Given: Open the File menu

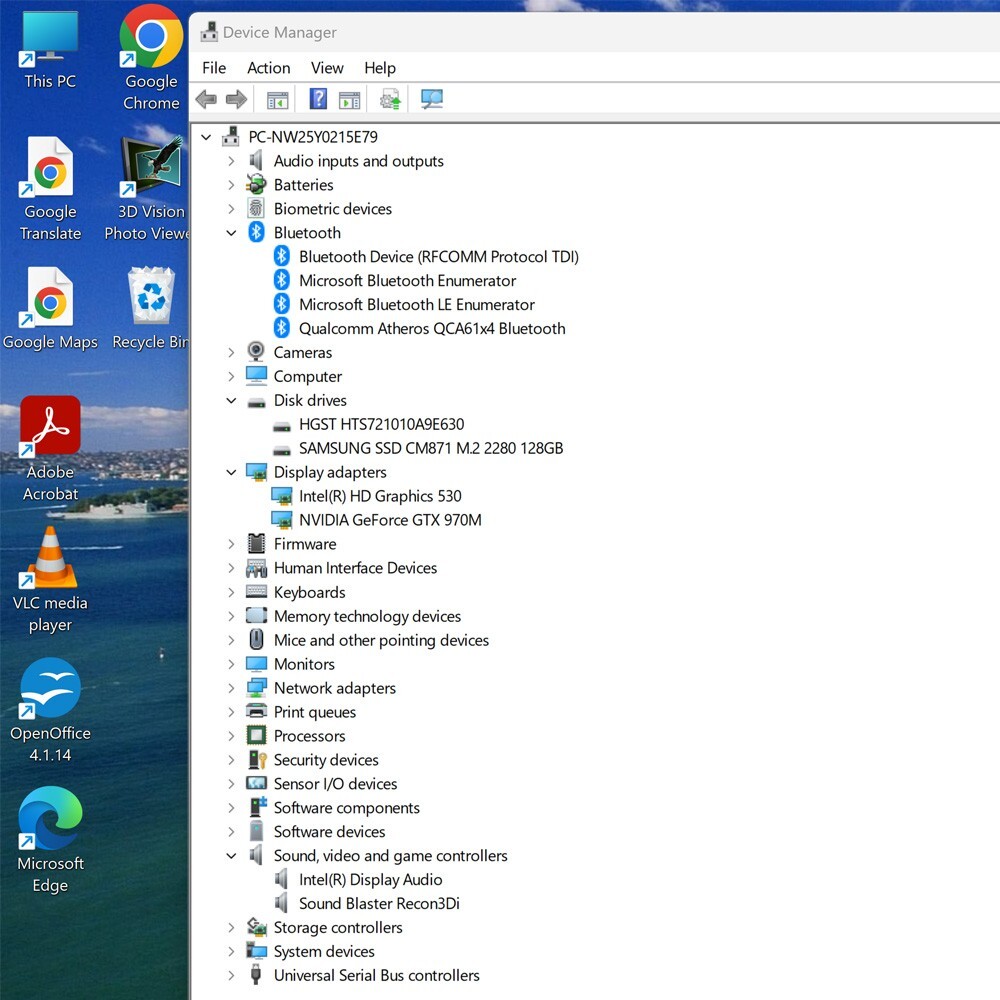Looking at the screenshot, I should (214, 68).
